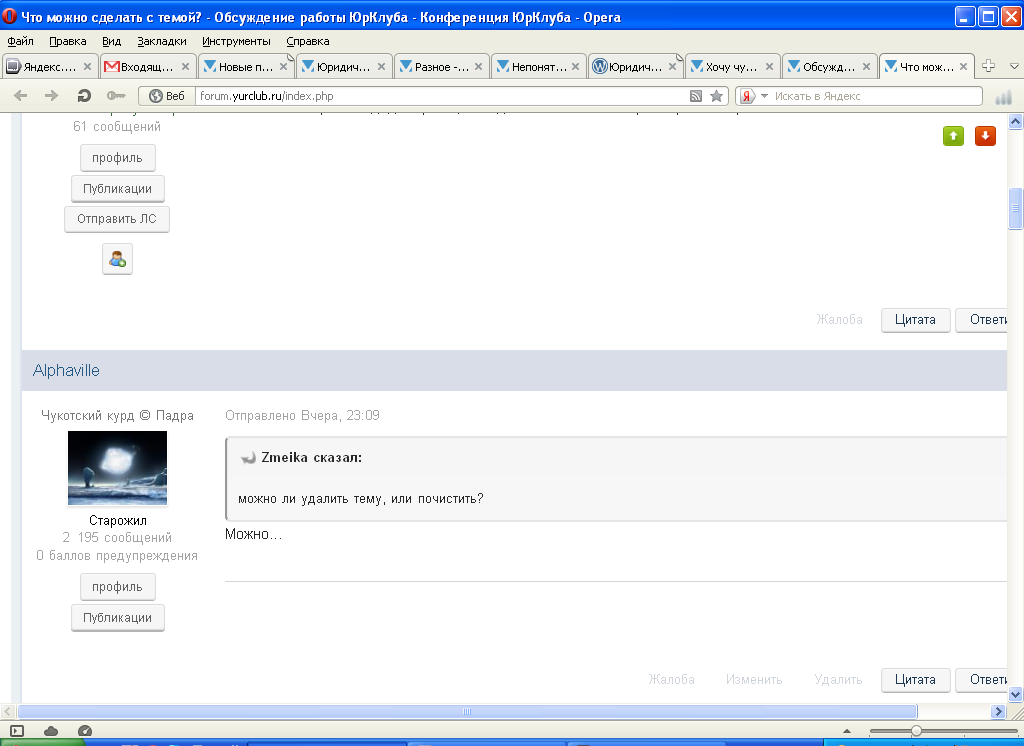Image resolution: width=1024 pixels, height=746 pixels.
Task: Open the Yandex search engine dropdown
Action: 753,96
